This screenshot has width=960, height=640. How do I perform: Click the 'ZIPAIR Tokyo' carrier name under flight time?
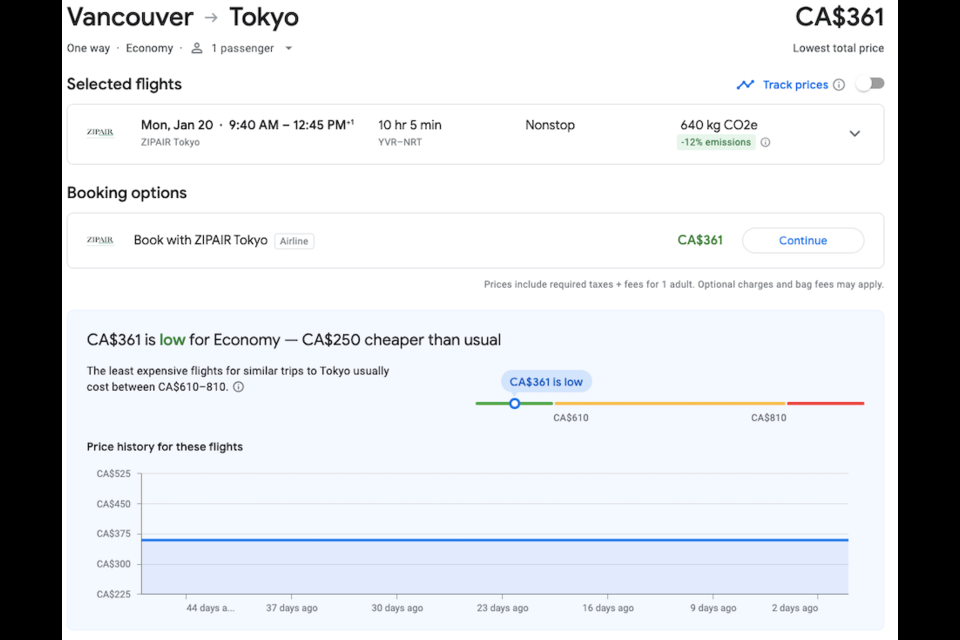[170, 142]
